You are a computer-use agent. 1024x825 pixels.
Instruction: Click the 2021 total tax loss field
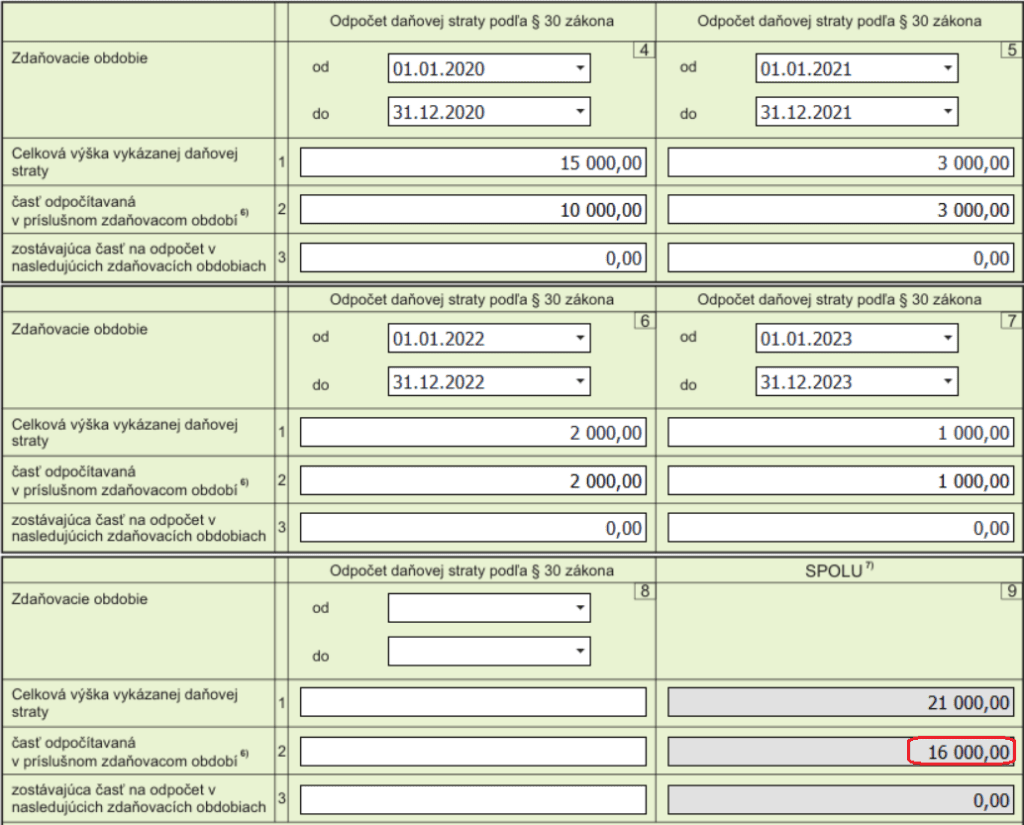tap(840, 163)
